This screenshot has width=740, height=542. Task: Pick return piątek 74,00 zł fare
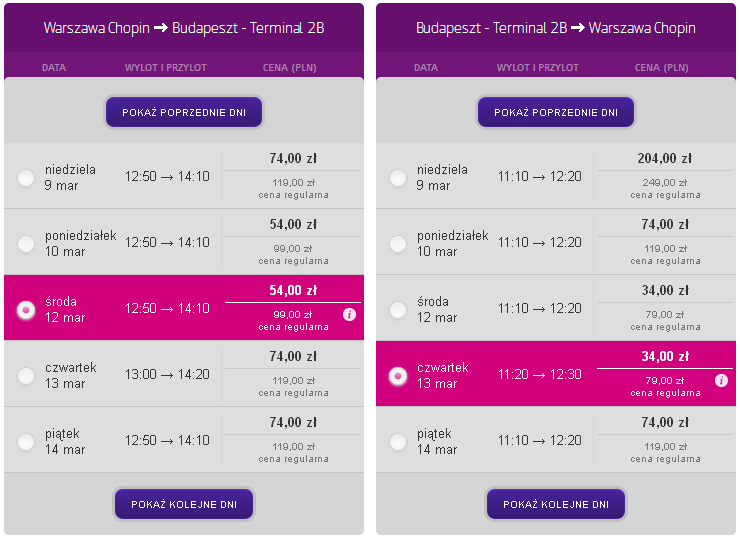coord(664,423)
